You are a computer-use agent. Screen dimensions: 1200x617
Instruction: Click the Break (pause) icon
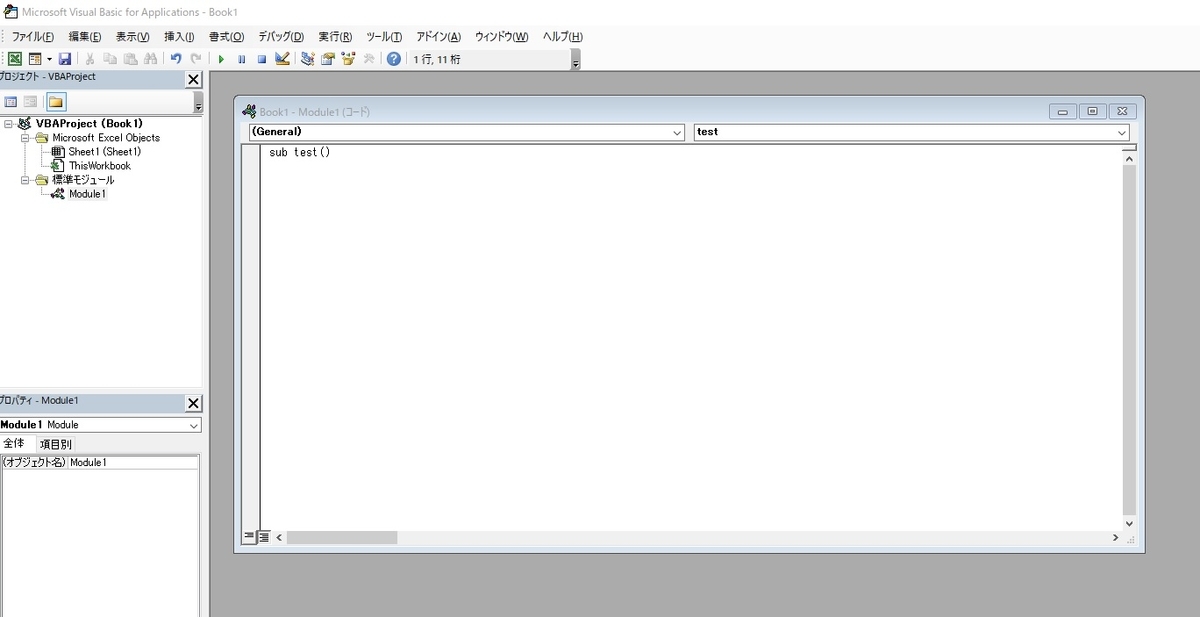click(241, 59)
